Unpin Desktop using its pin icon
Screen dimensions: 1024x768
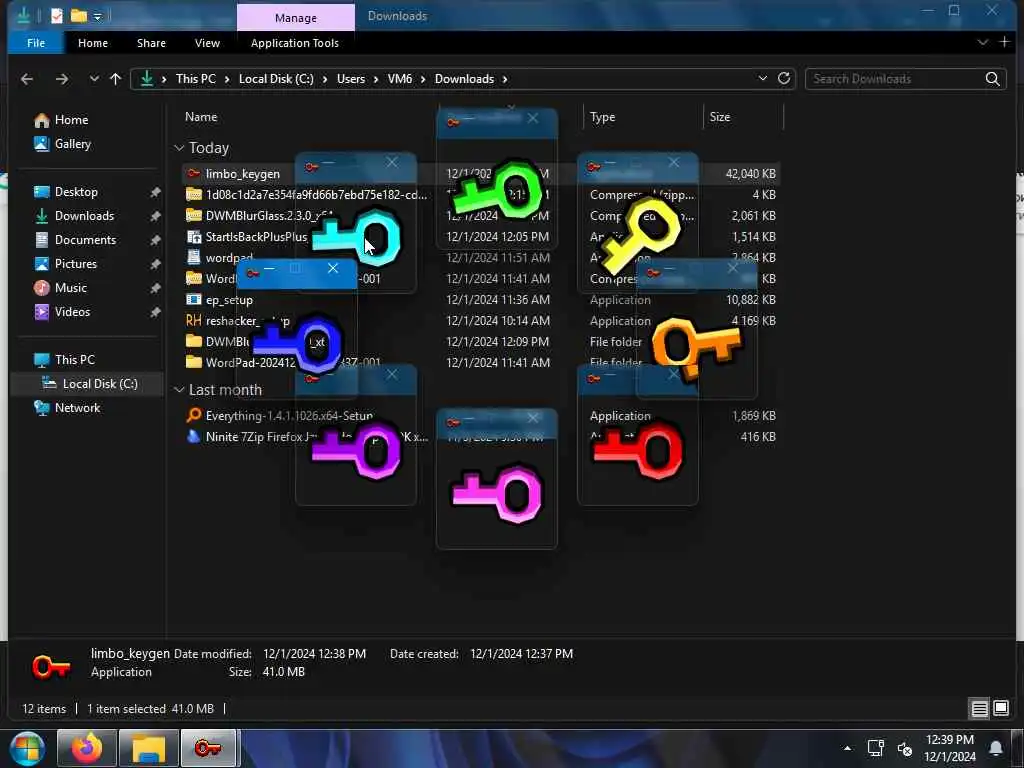[155, 192]
